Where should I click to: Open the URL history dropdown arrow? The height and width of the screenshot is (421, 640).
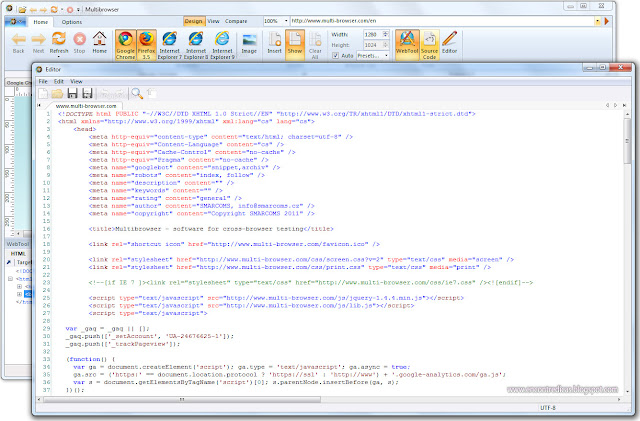(598, 21)
